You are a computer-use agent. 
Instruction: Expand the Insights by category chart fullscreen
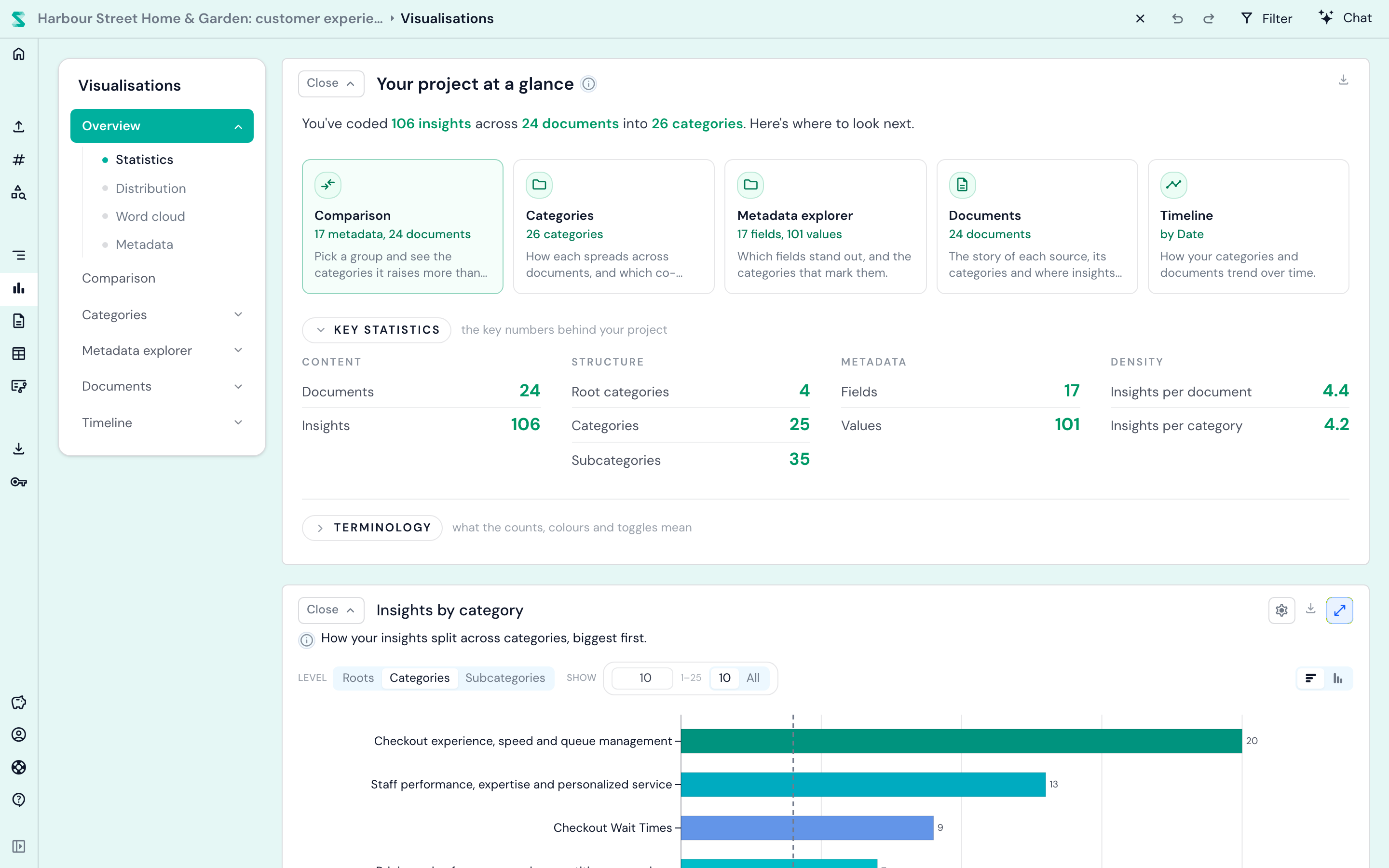coord(1340,610)
